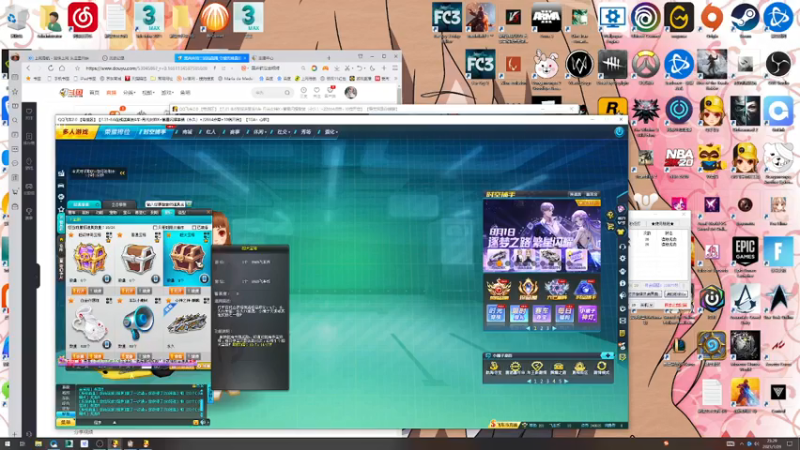Open the Windows Start button on the taskbar

[x=7, y=444]
